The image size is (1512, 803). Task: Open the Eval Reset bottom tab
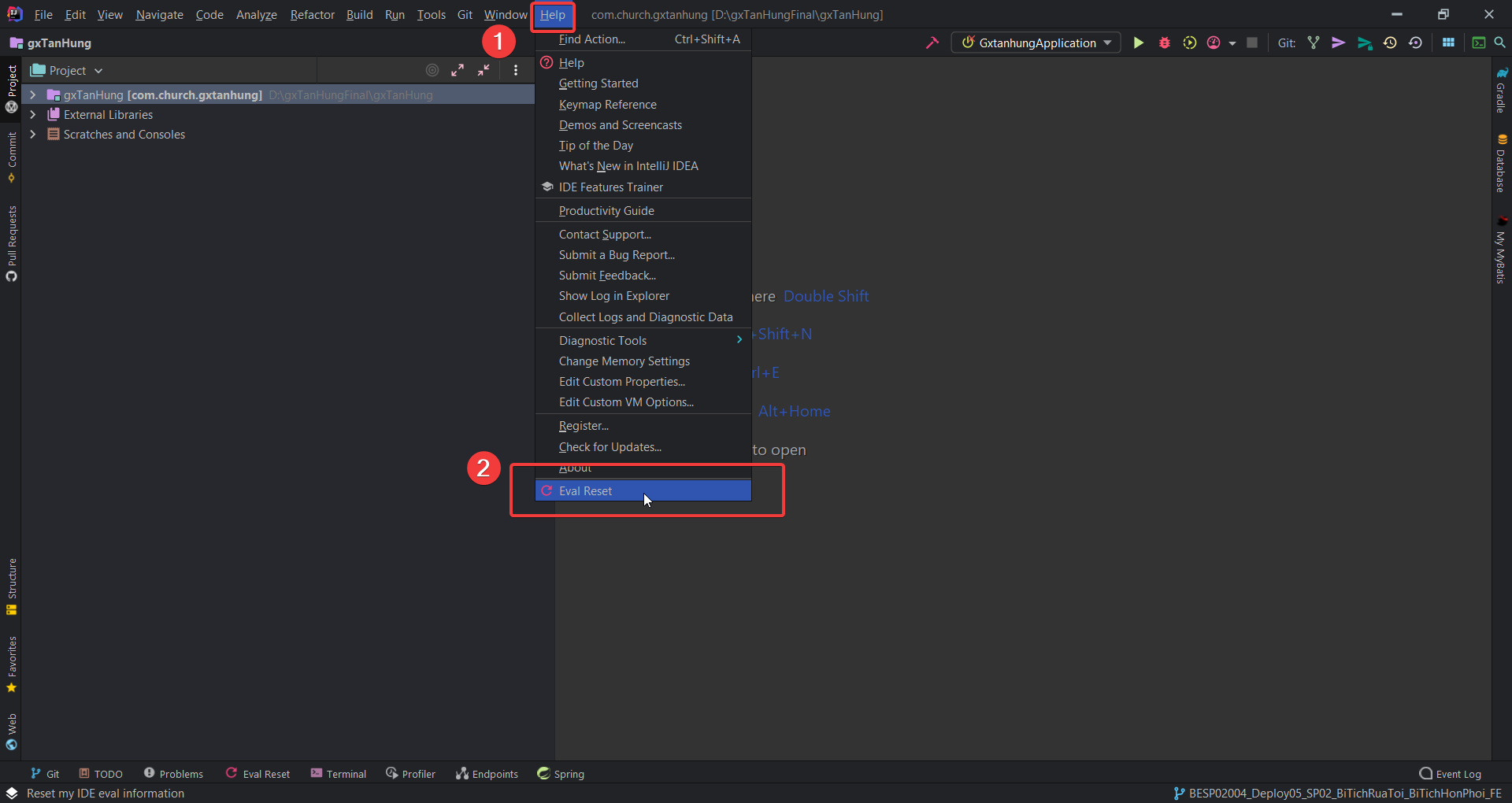(x=258, y=774)
